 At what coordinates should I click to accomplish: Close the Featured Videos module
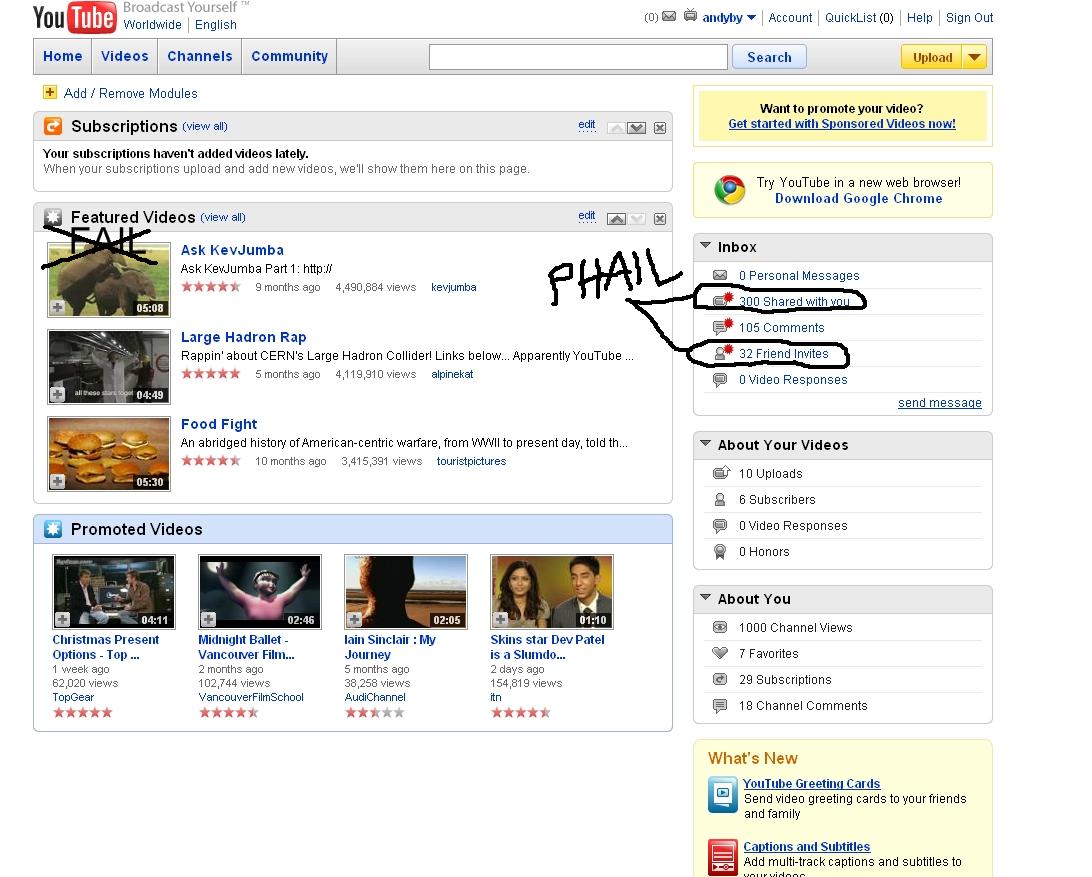[x=660, y=219]
